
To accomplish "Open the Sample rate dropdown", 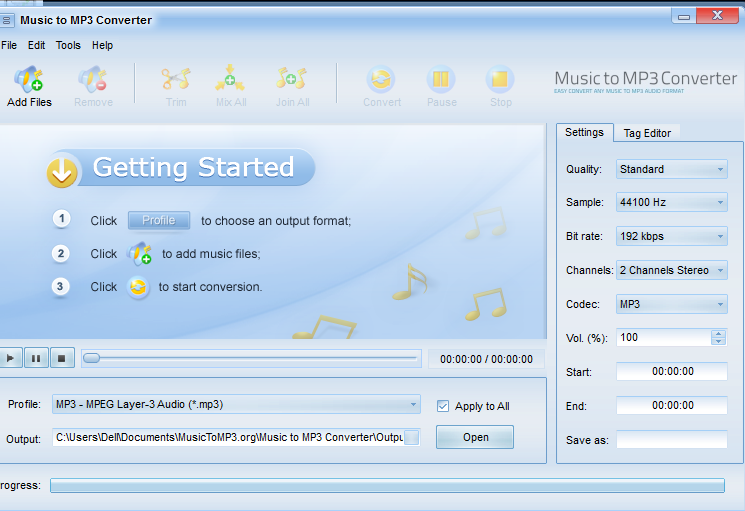I will (671, 202).
